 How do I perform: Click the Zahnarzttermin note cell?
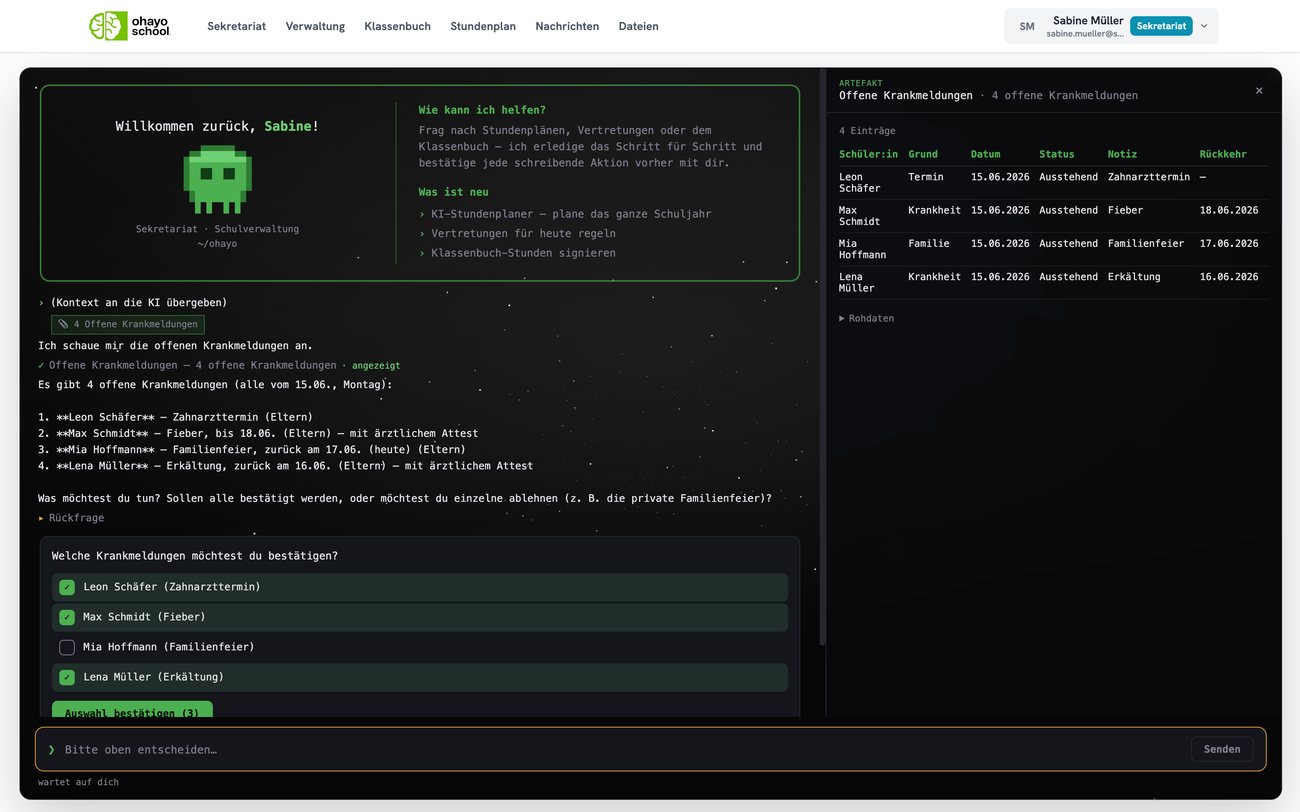1149,177
